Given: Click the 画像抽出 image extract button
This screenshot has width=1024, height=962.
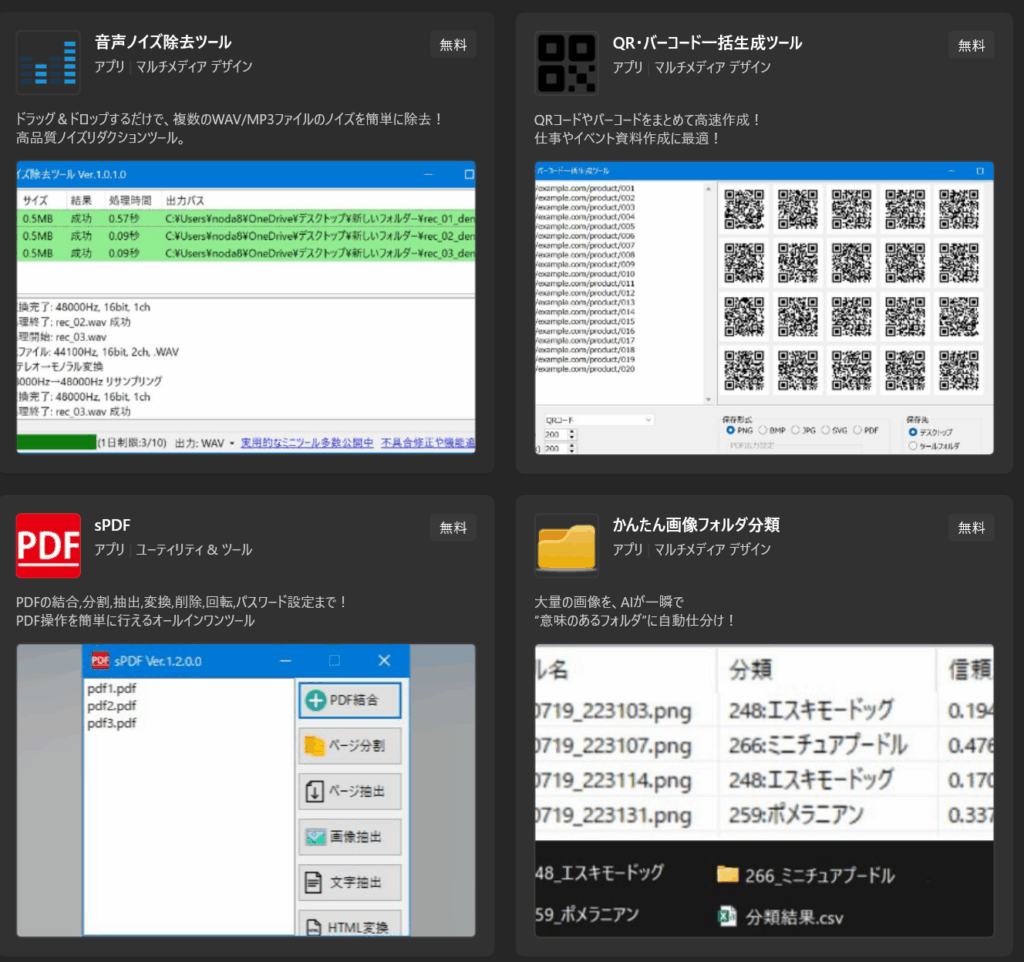Looking at the screenshot, I should tap(350, 838).
